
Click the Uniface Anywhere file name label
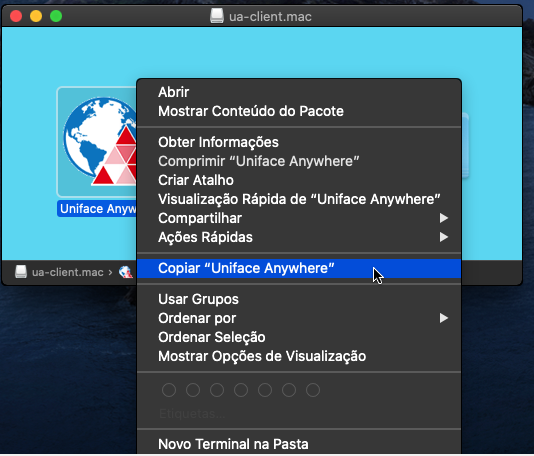97,209
